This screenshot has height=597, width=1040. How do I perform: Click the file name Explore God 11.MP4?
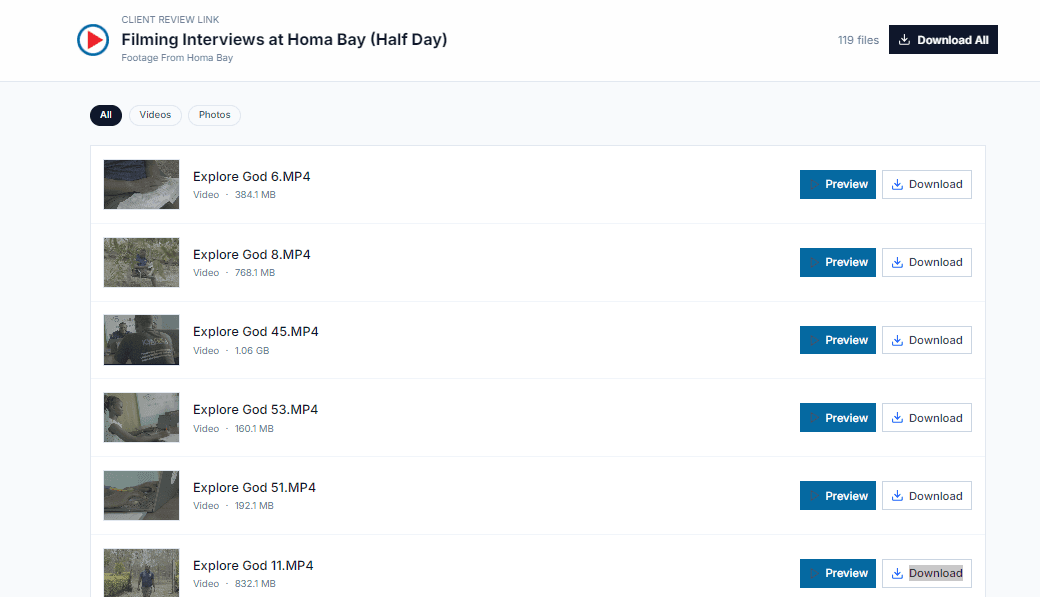click(x=253, y=566)
